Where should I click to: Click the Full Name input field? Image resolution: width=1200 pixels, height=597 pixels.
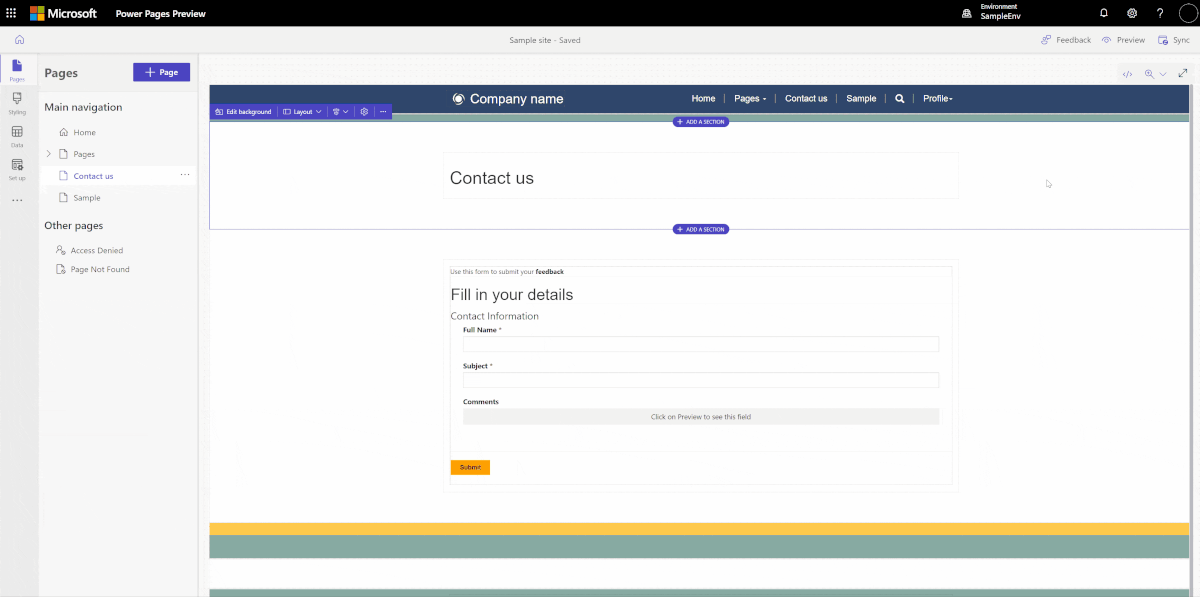click(700, 343)
